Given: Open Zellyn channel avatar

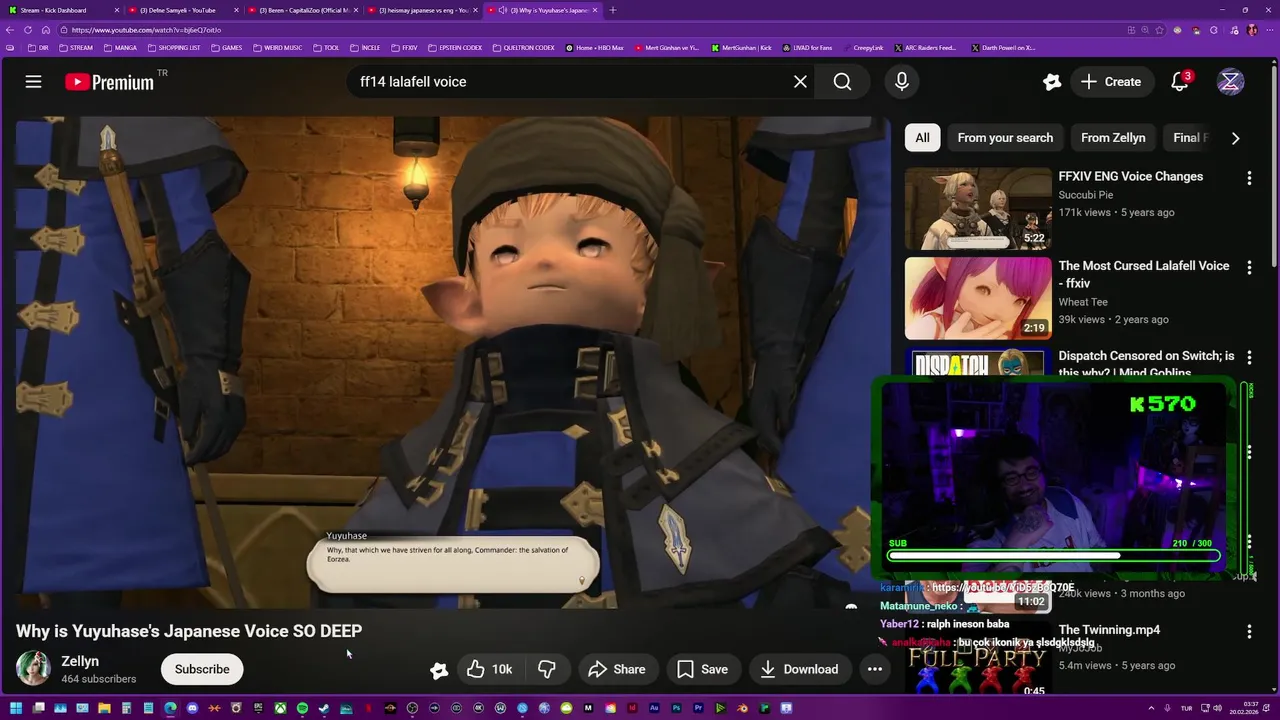Looking at the screenshot, I should pos(33,669).
